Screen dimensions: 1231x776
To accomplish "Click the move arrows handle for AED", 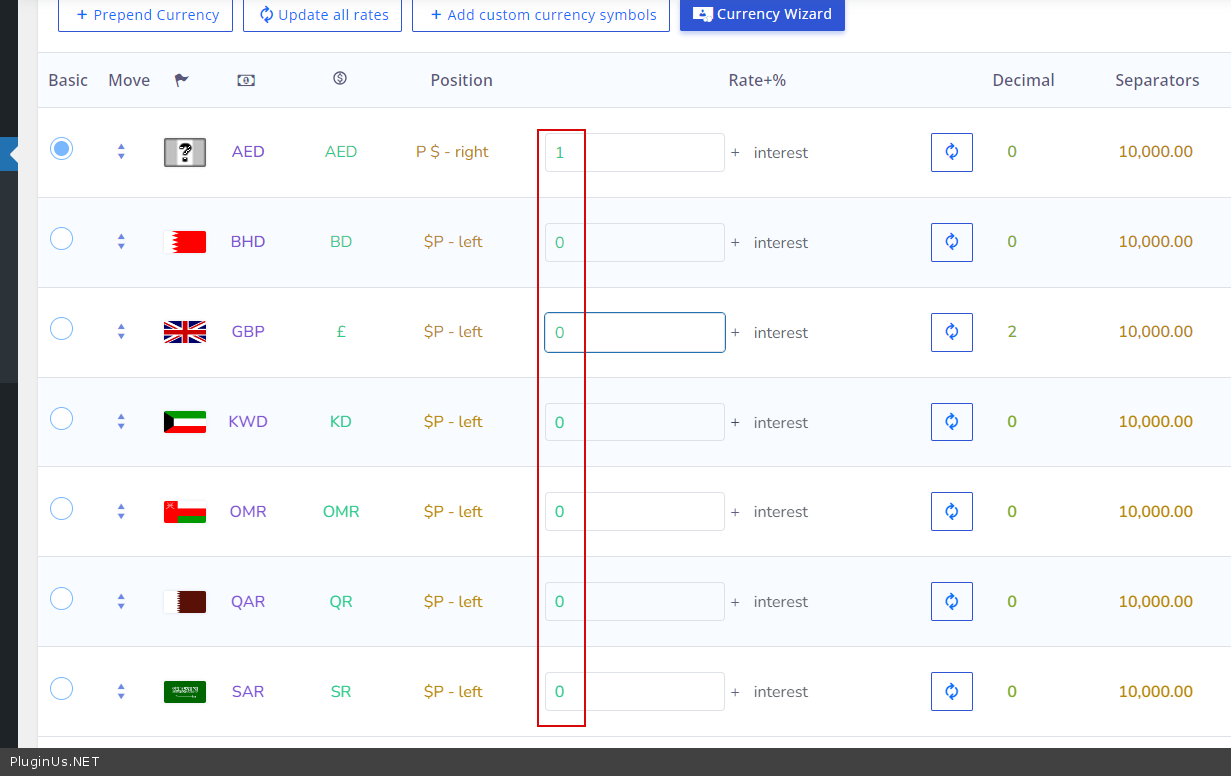I will [x=121, y=152].
